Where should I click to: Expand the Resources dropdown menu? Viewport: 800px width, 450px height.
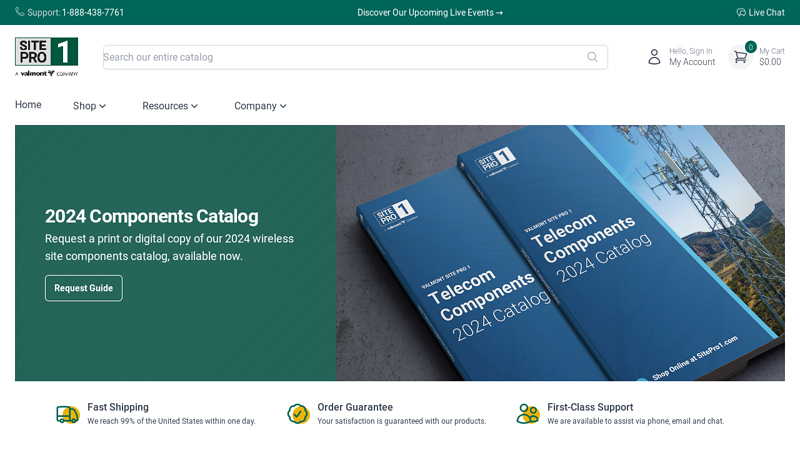tap(170, 106)
